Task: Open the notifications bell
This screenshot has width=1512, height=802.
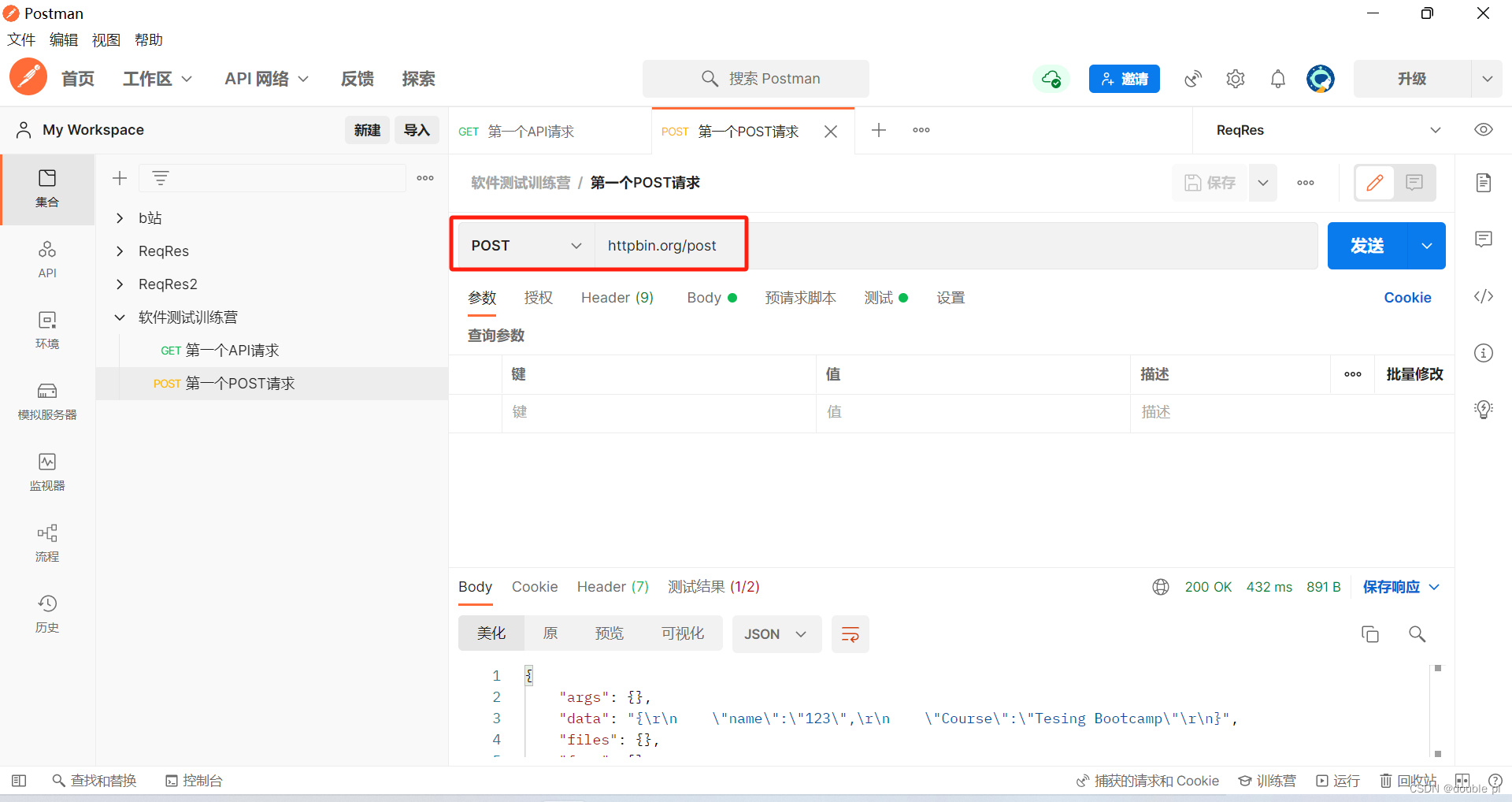Action: (1278, 79)
